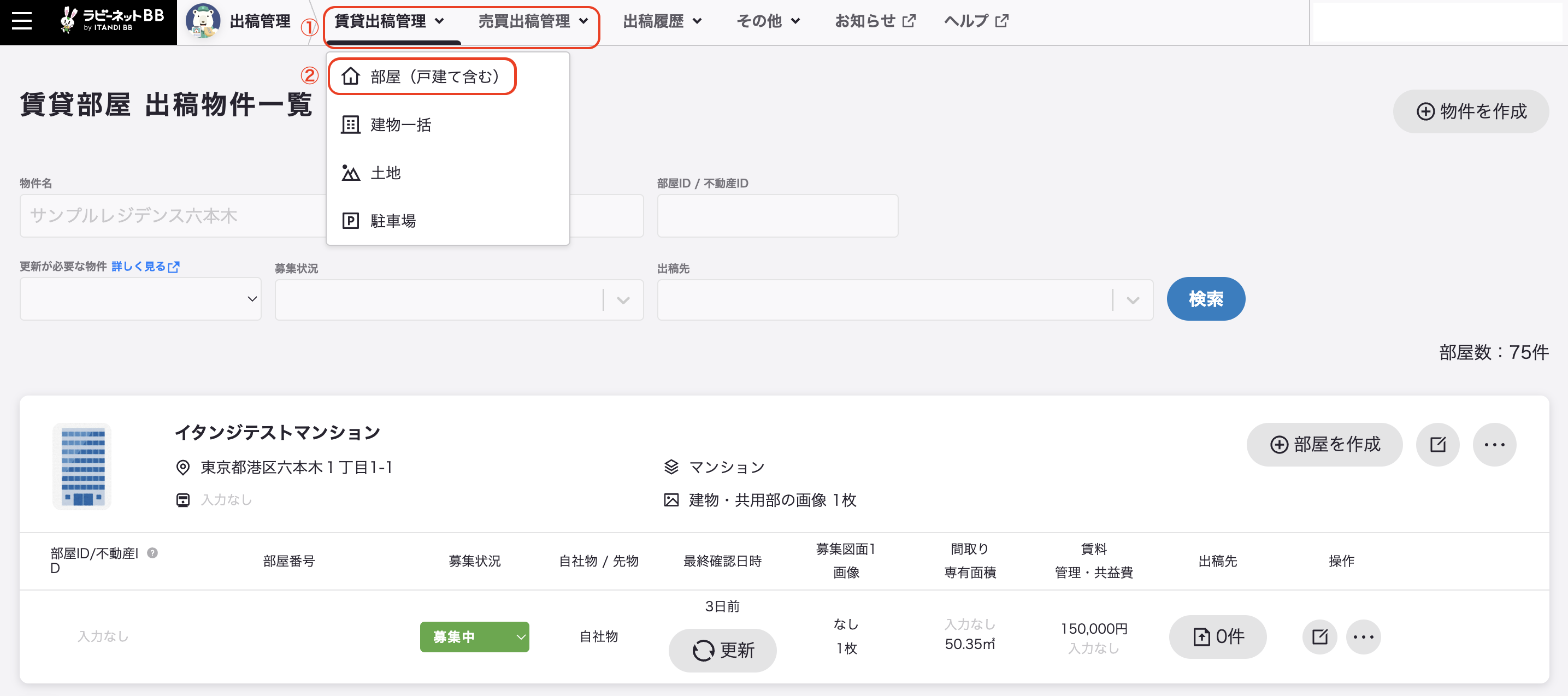
Task: Click イタンジテストマンション property name
Action: (278, 432)
